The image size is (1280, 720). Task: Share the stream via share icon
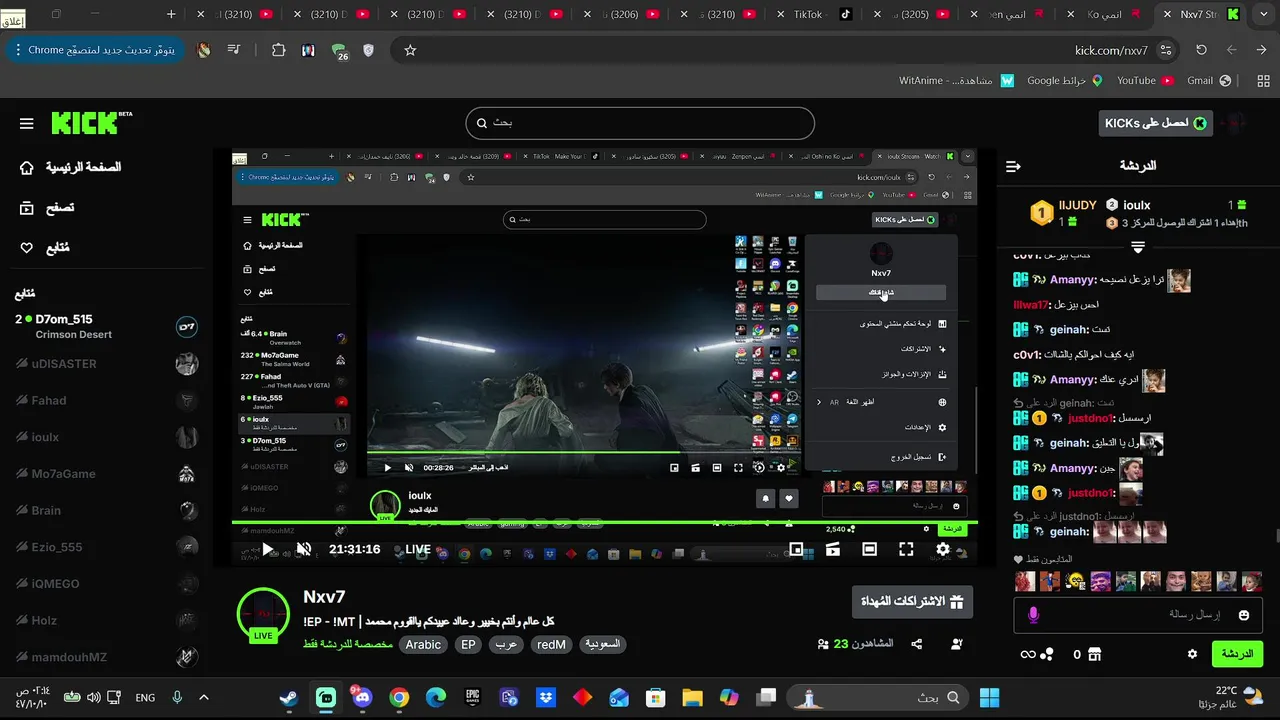coord(917,645)
